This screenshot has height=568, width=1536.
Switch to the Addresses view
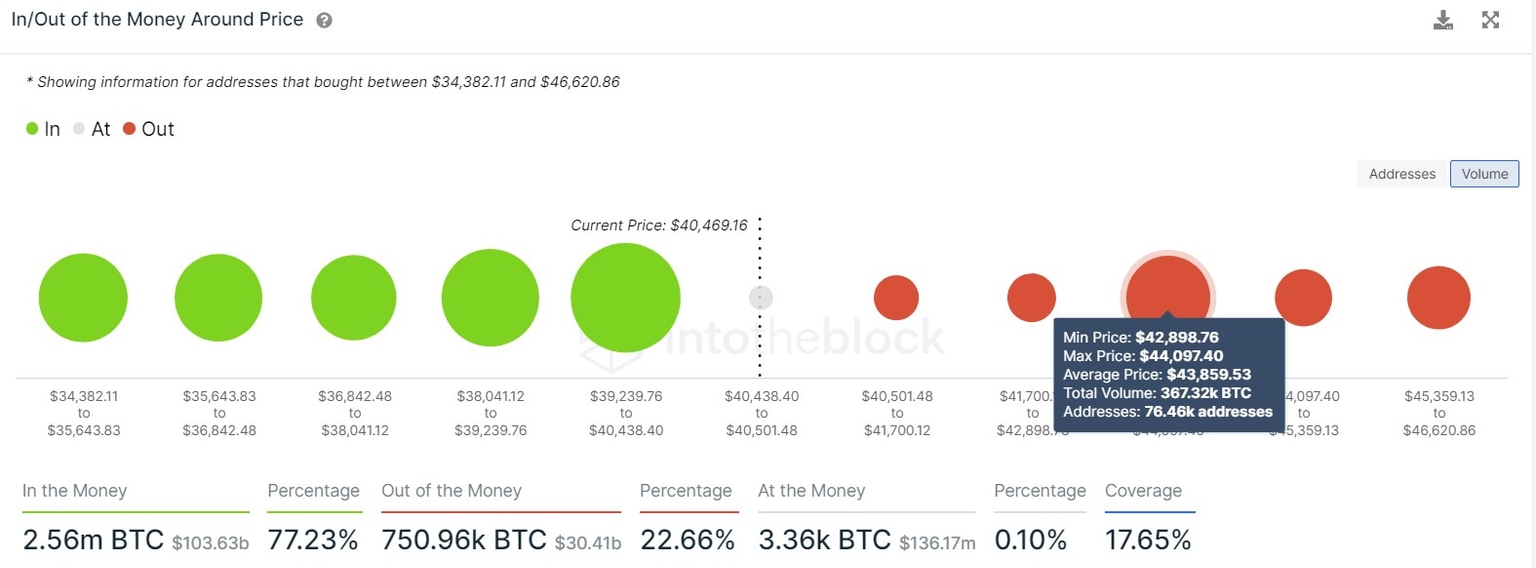[1402, 174]
